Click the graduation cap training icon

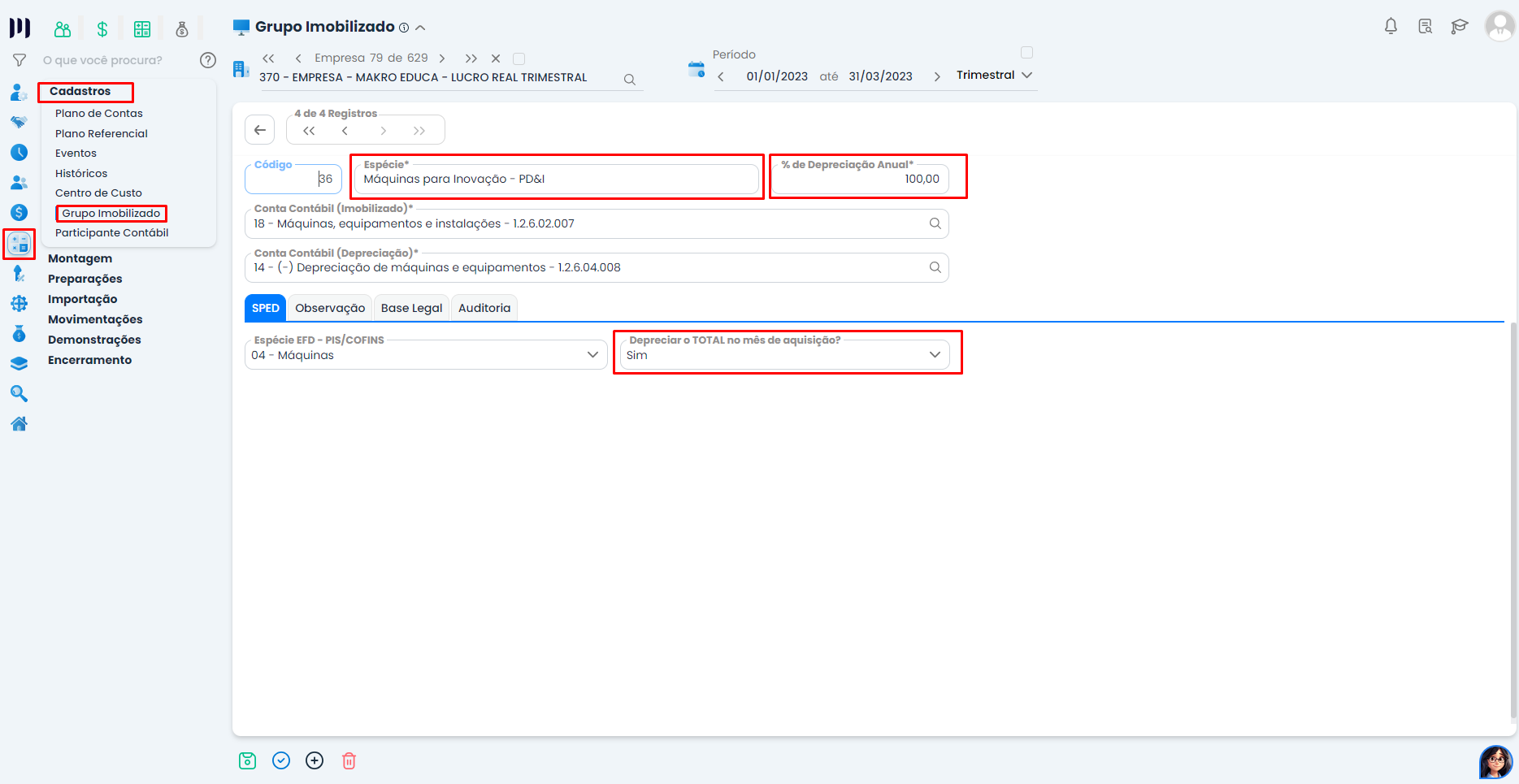[1459, 27]
